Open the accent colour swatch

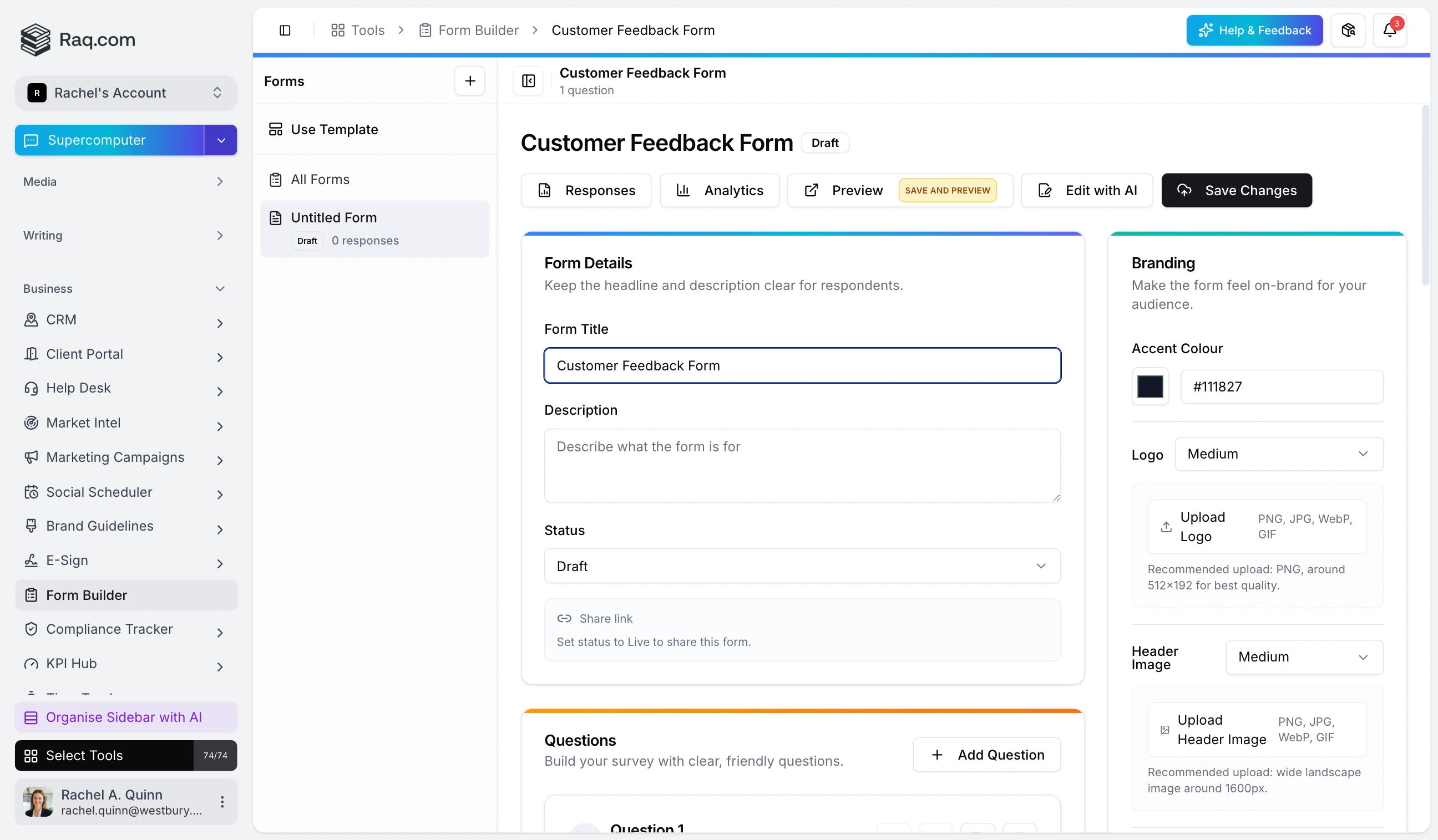(x=1150, y=386)
